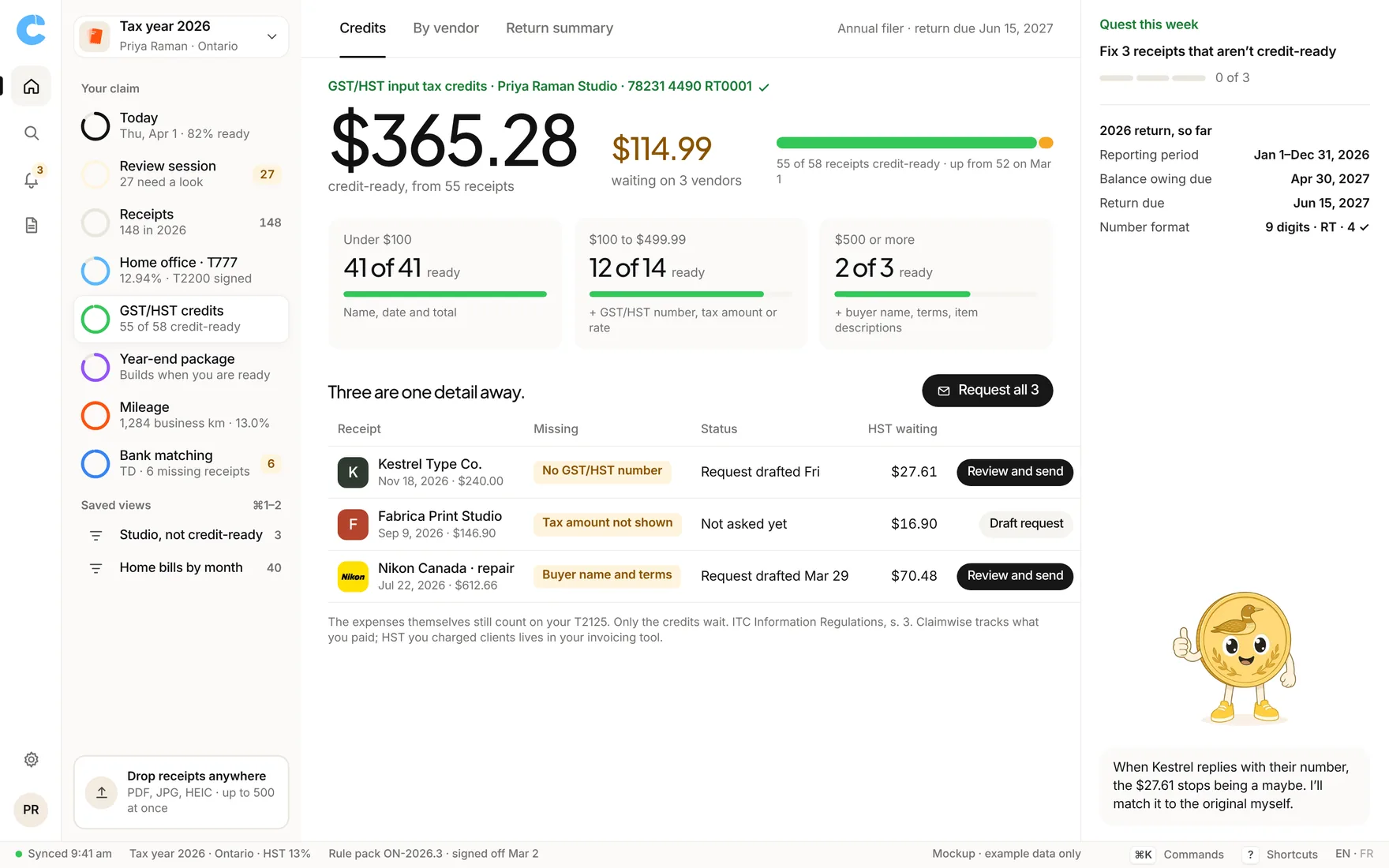Open the Year-end package item
Screen dimensions: 1389x868
pyautogui.click(x=182, y=367)
